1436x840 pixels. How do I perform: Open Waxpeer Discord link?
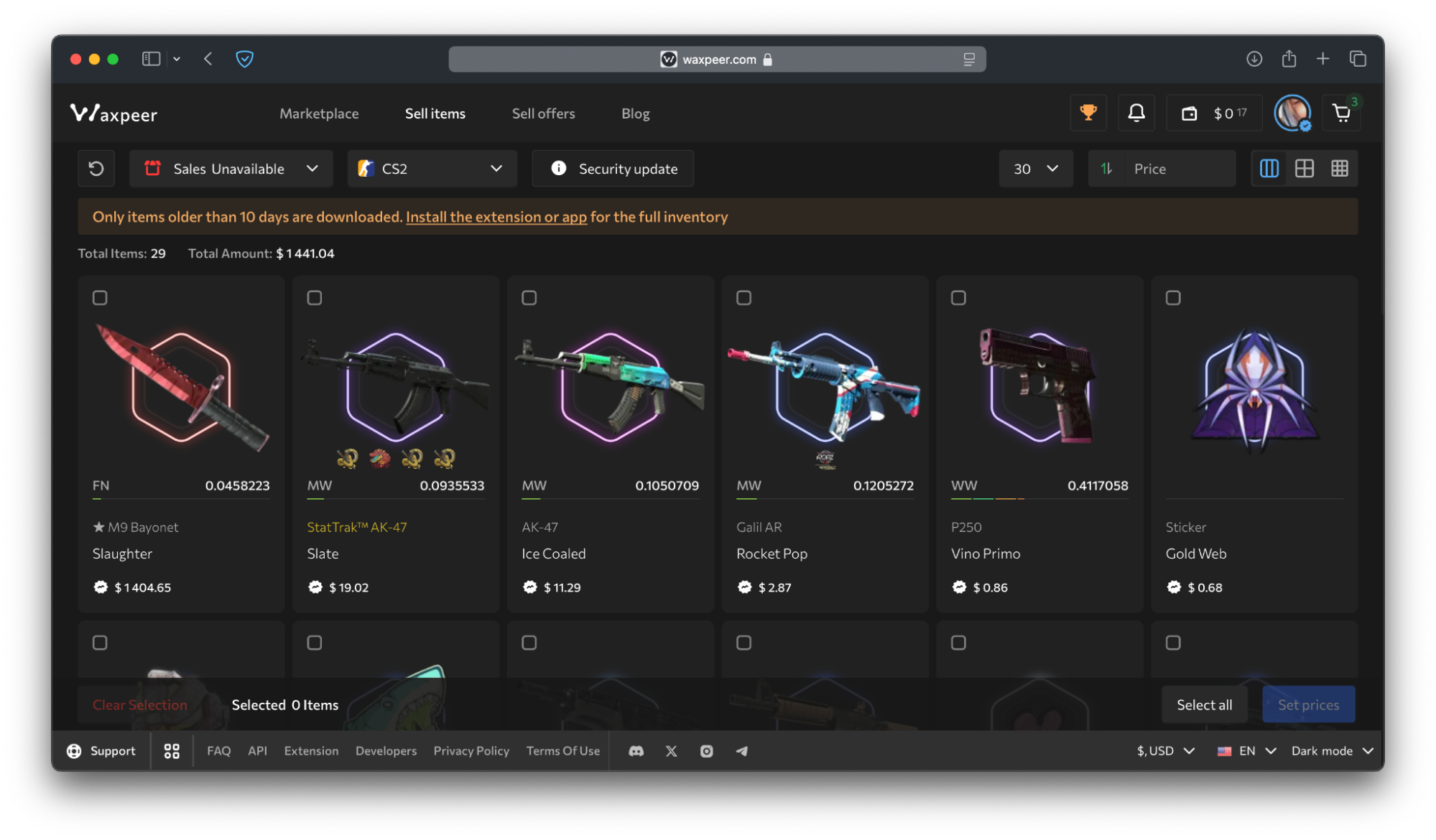(636, 751)
